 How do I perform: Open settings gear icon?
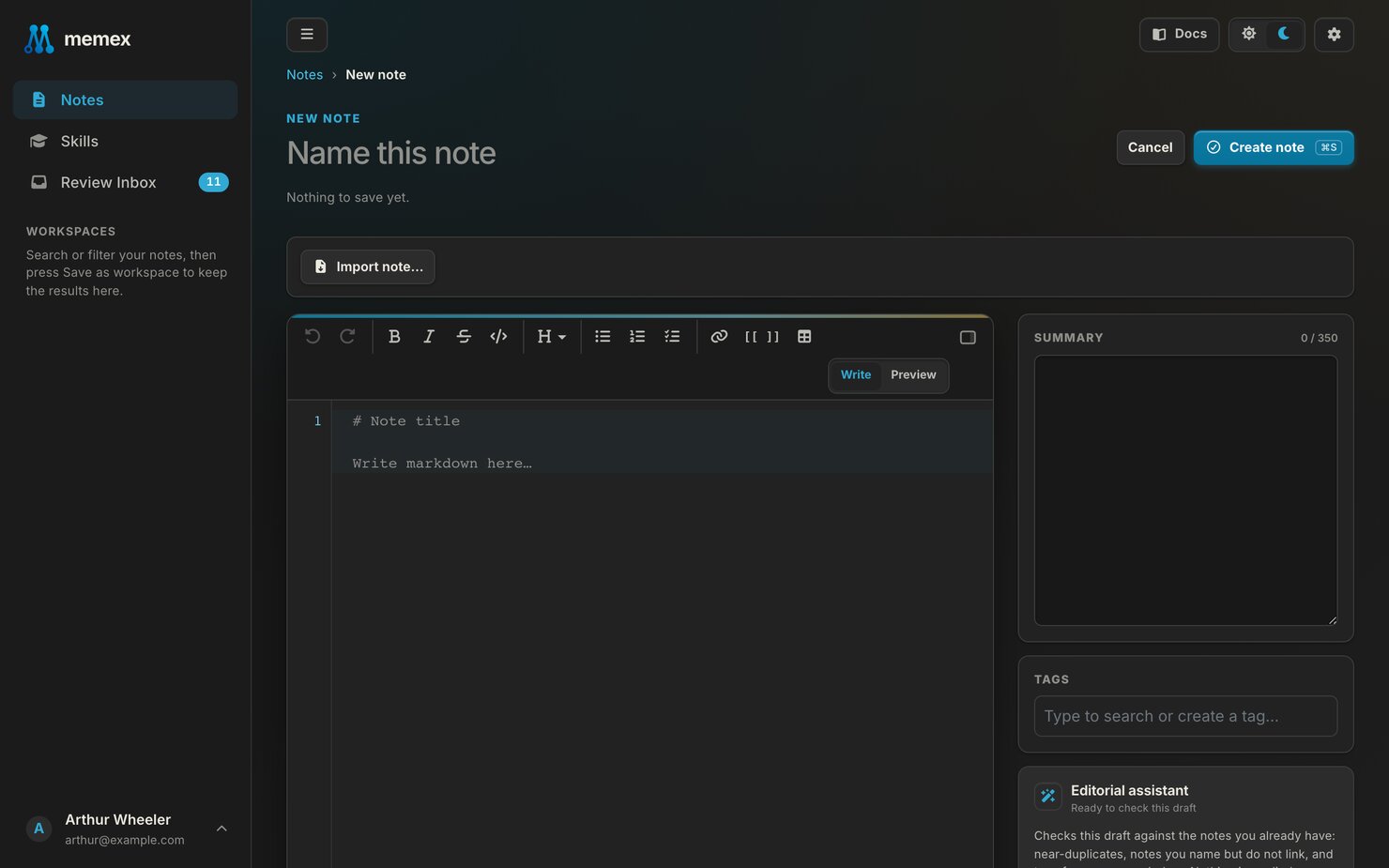pos(1334,34)
